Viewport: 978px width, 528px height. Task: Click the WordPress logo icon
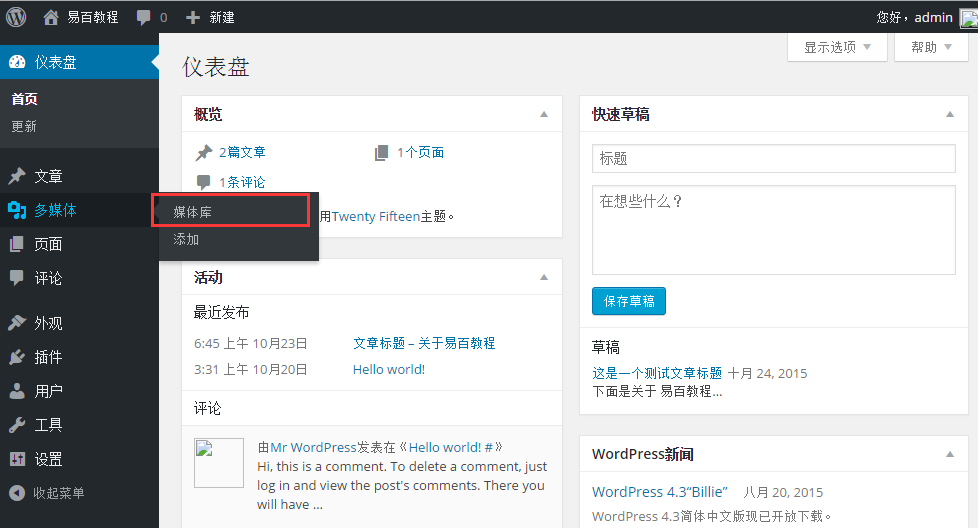(x=16, y=17)
